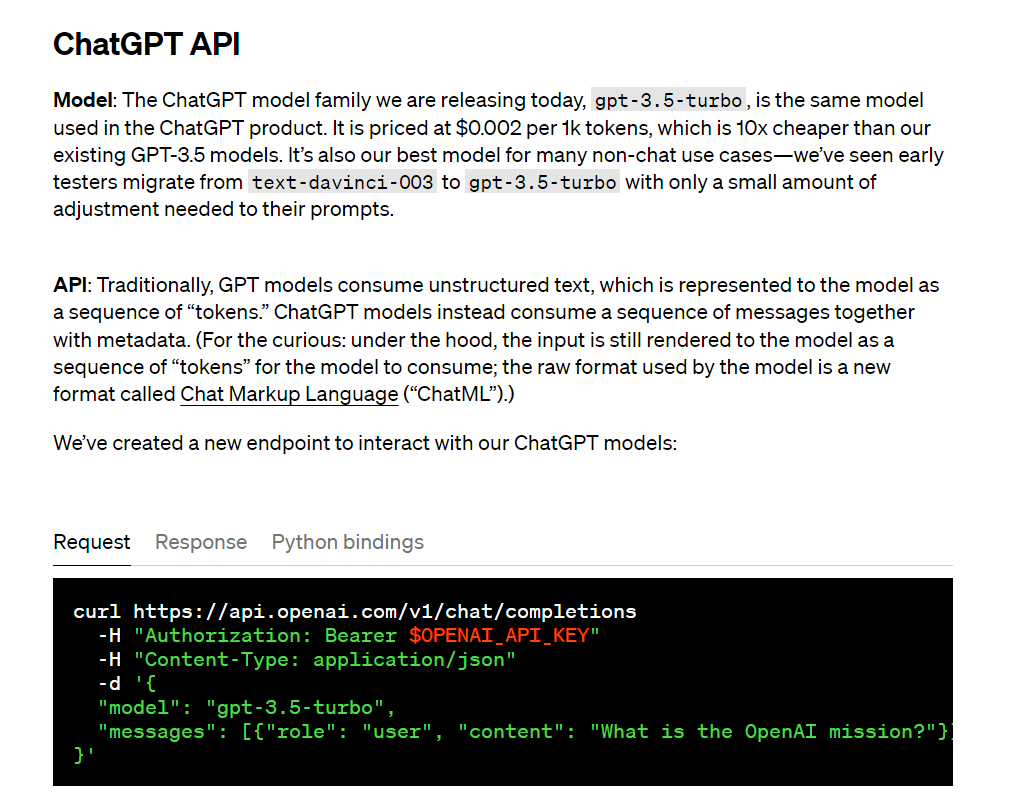Click the curl command word
The image size is (1014, 809).
[x=97, y=611]
